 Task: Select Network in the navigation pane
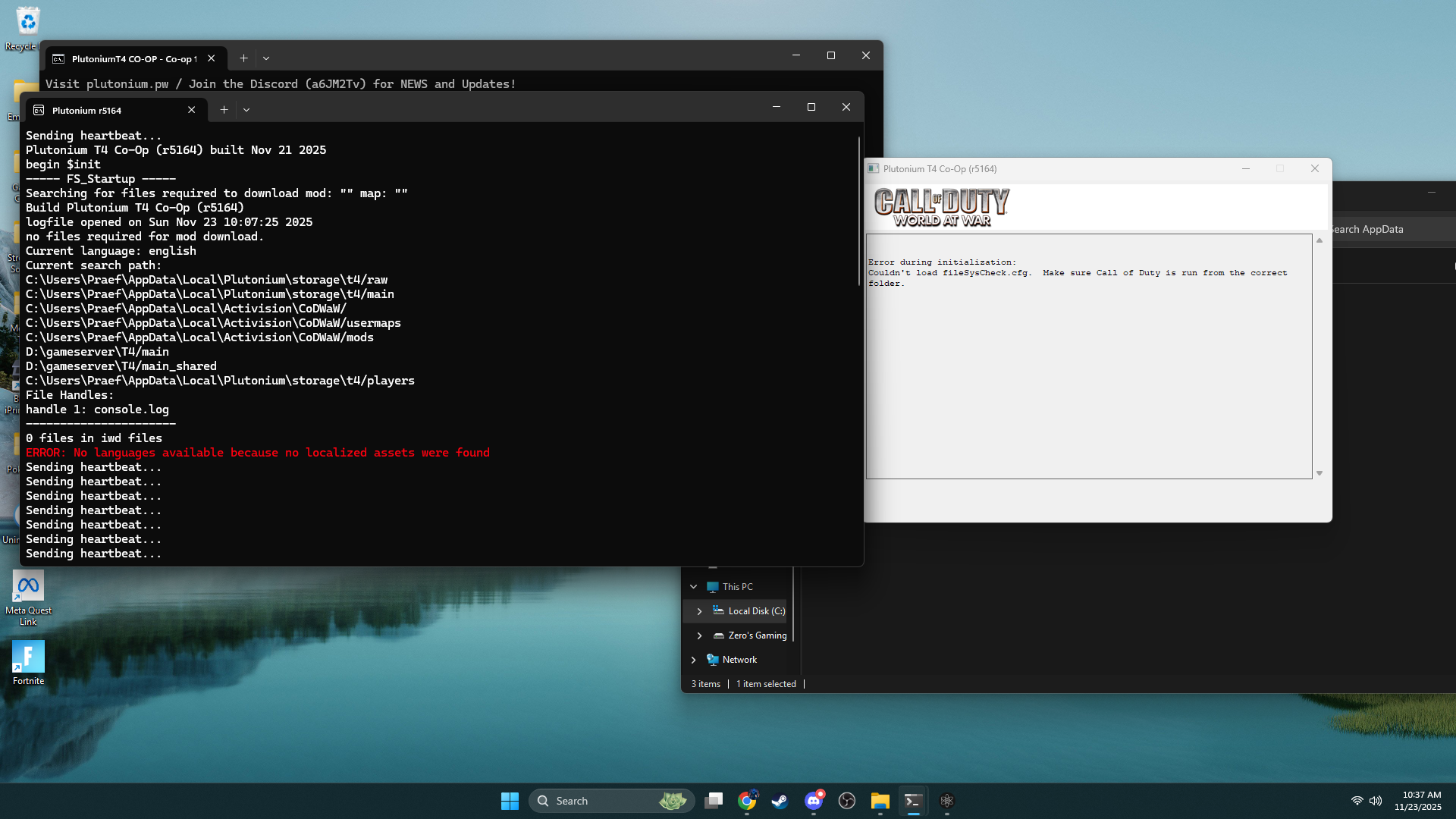[x=739, y=660]
